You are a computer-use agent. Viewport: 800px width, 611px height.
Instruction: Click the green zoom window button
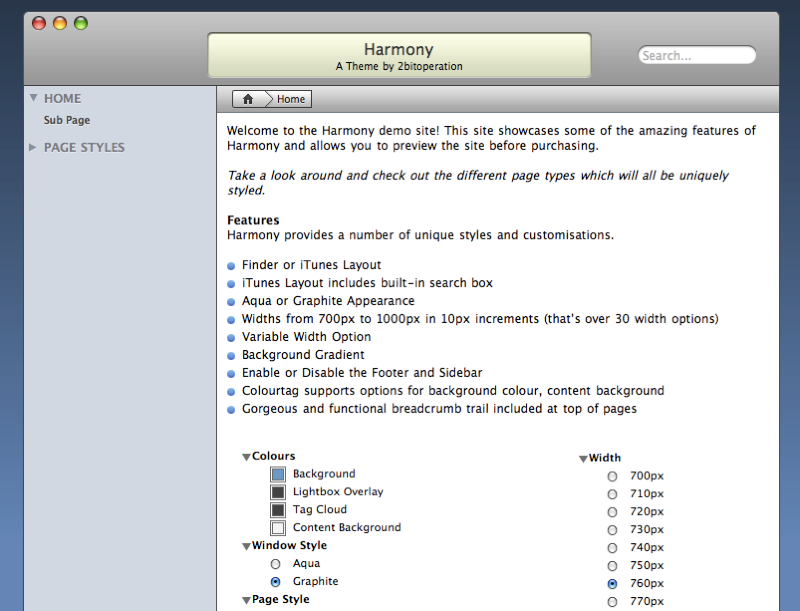[81, 23]
